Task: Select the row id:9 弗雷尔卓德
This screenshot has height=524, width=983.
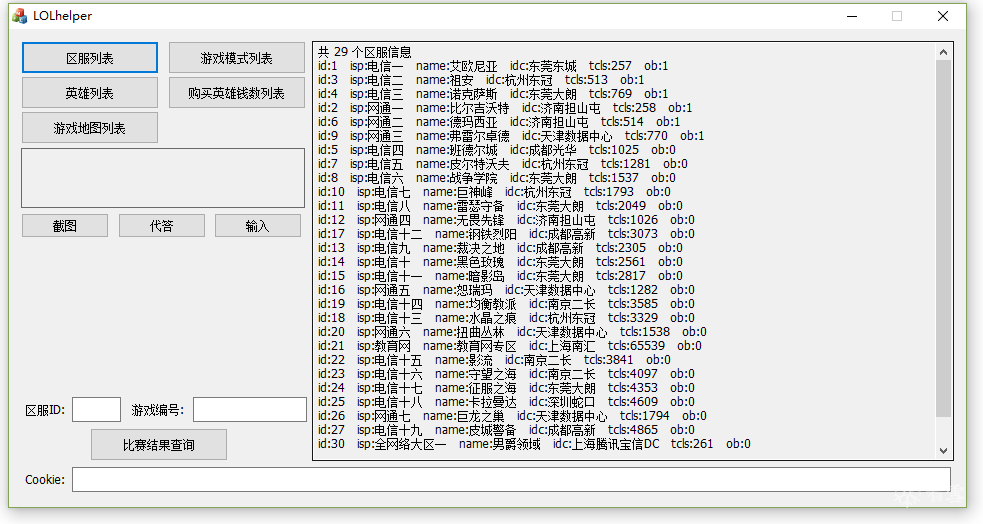Action: [x=511, y=136]
